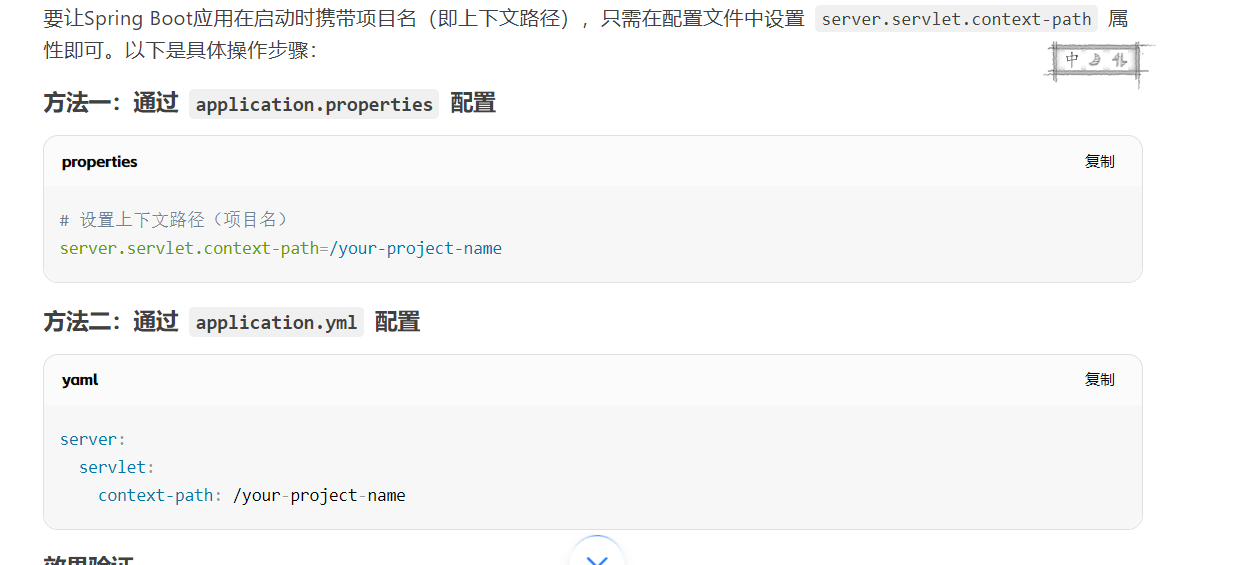Click the 'yaml' code block label

click(x=80, y=380)
